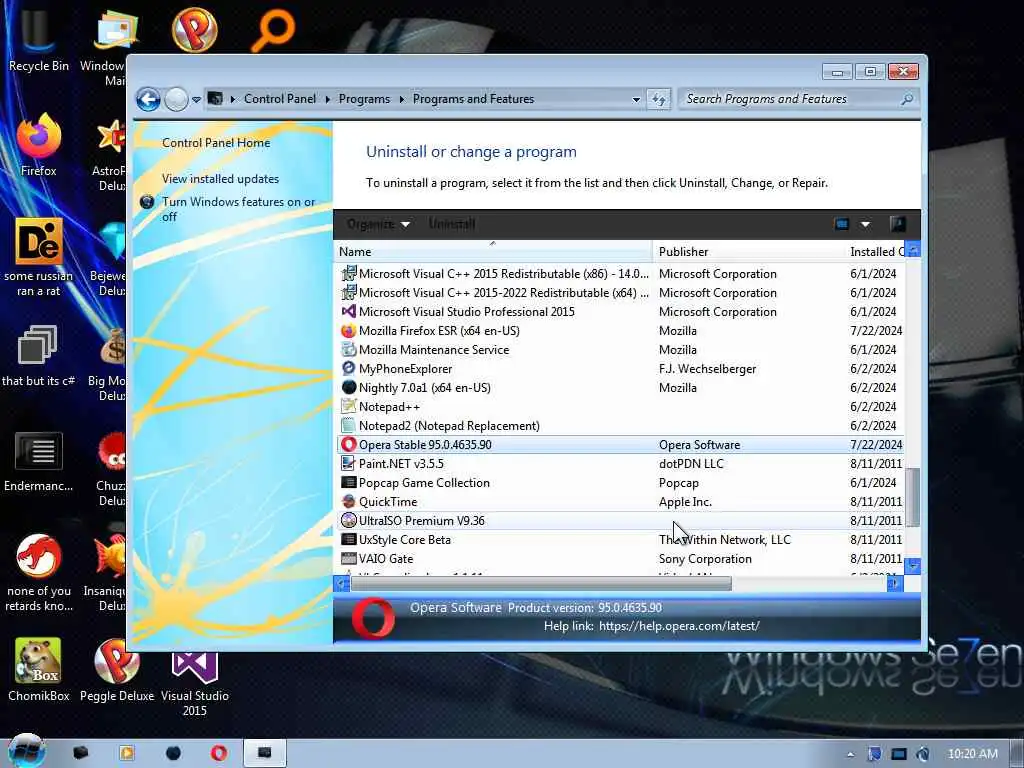Click the Windows Start orb

pyautogui.click(x=26, y=752)
